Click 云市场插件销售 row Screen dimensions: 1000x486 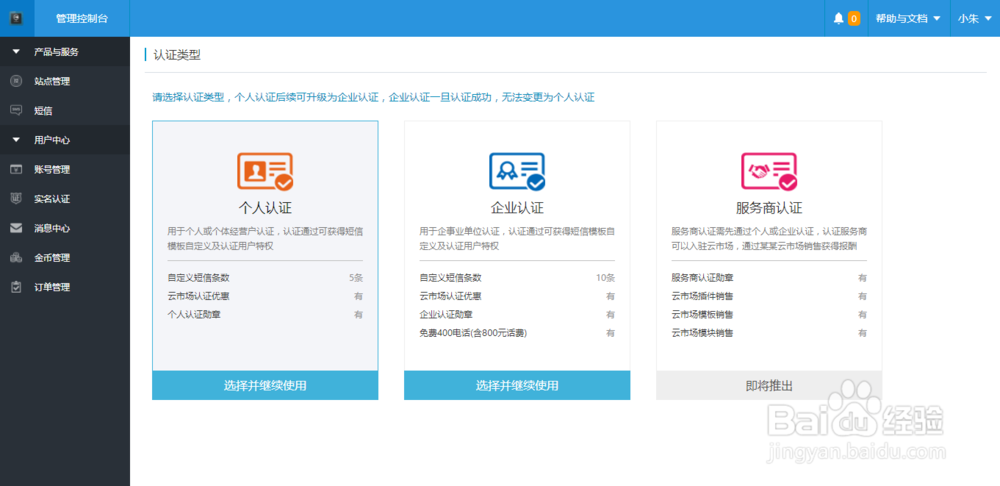[x=769, y=297]
